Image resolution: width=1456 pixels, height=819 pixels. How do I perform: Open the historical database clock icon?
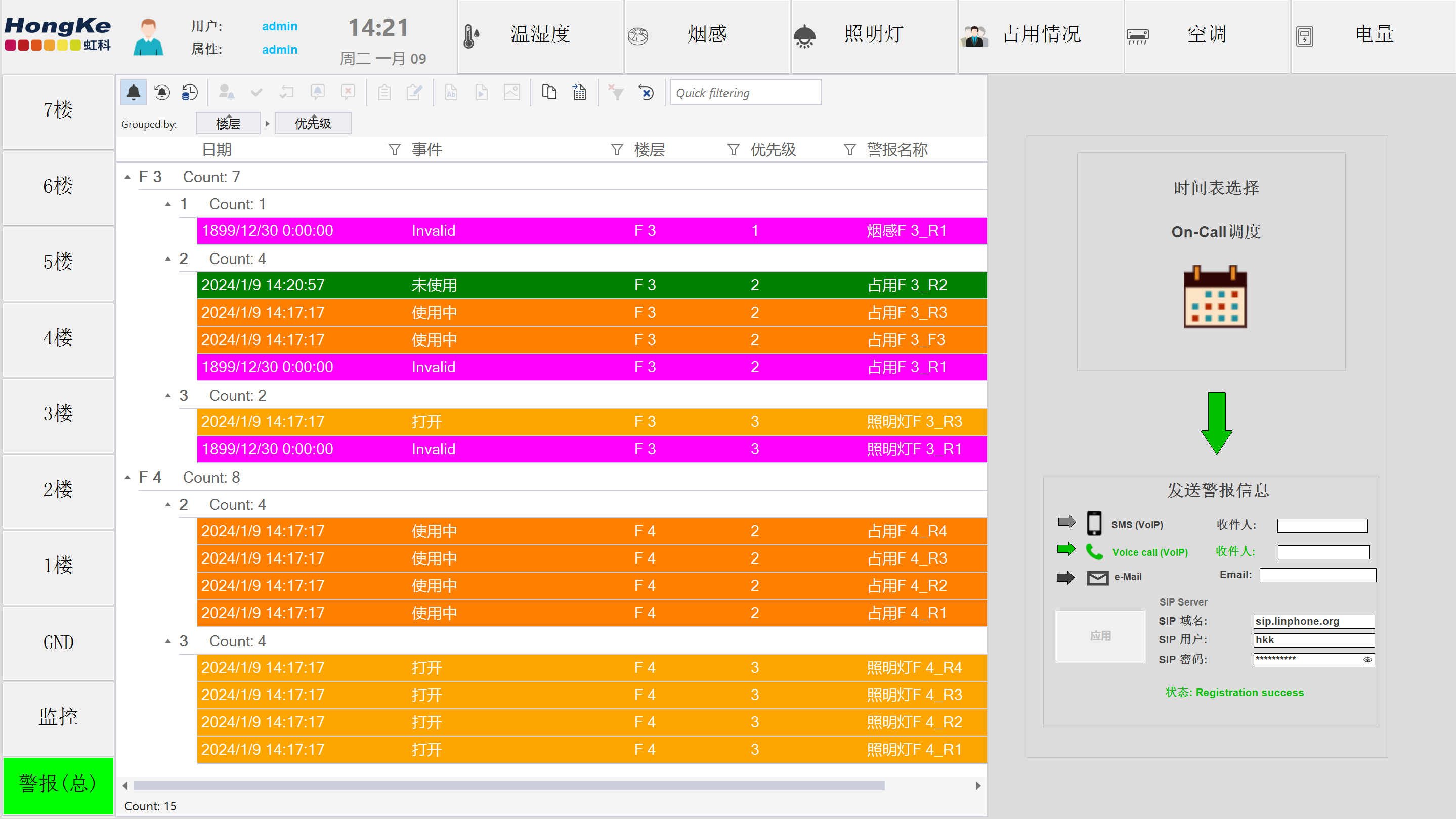coord(189,92)
